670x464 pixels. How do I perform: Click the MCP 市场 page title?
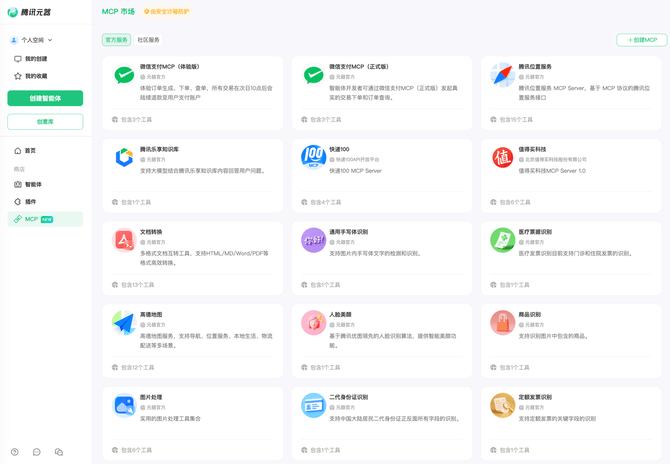coord(118,12)
